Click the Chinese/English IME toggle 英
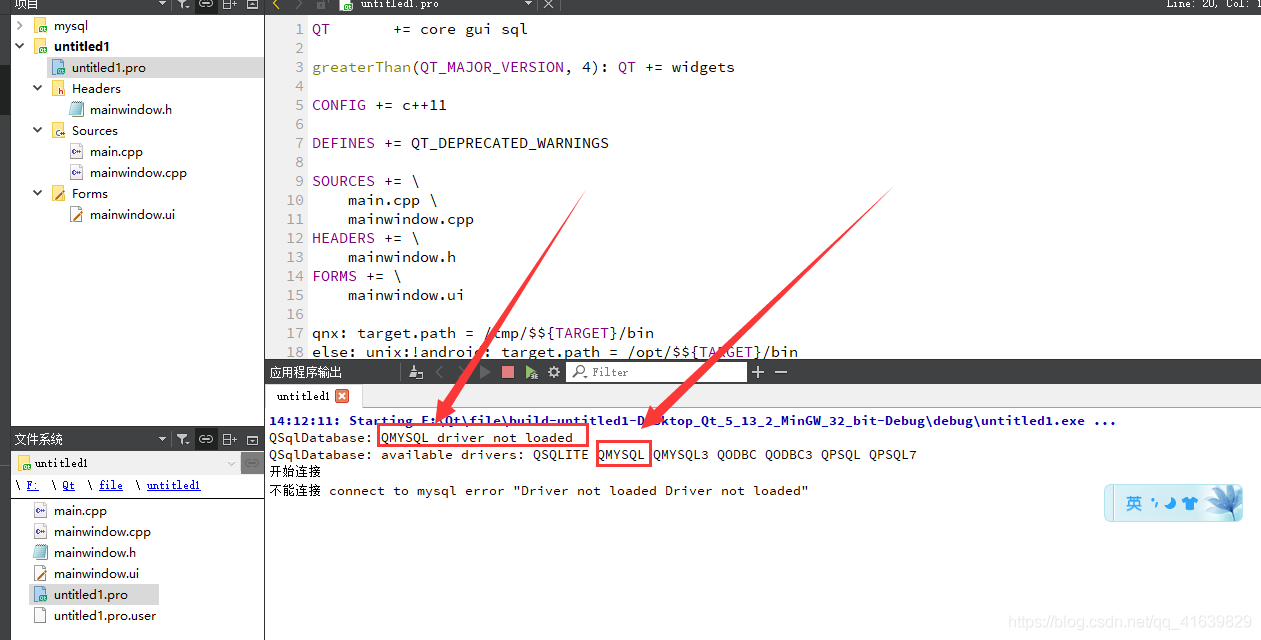 (1134, 504)
